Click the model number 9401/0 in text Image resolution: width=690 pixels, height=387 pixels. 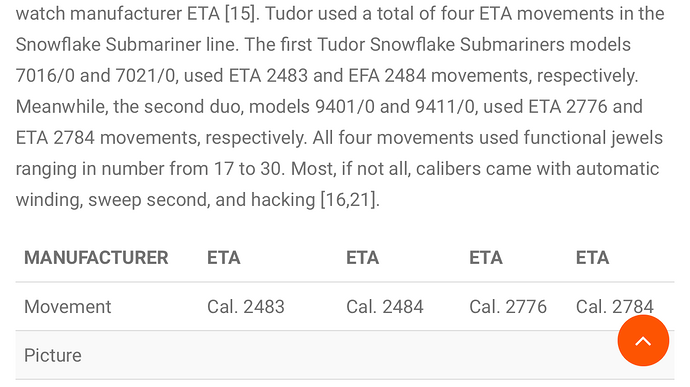click(345, 107)
